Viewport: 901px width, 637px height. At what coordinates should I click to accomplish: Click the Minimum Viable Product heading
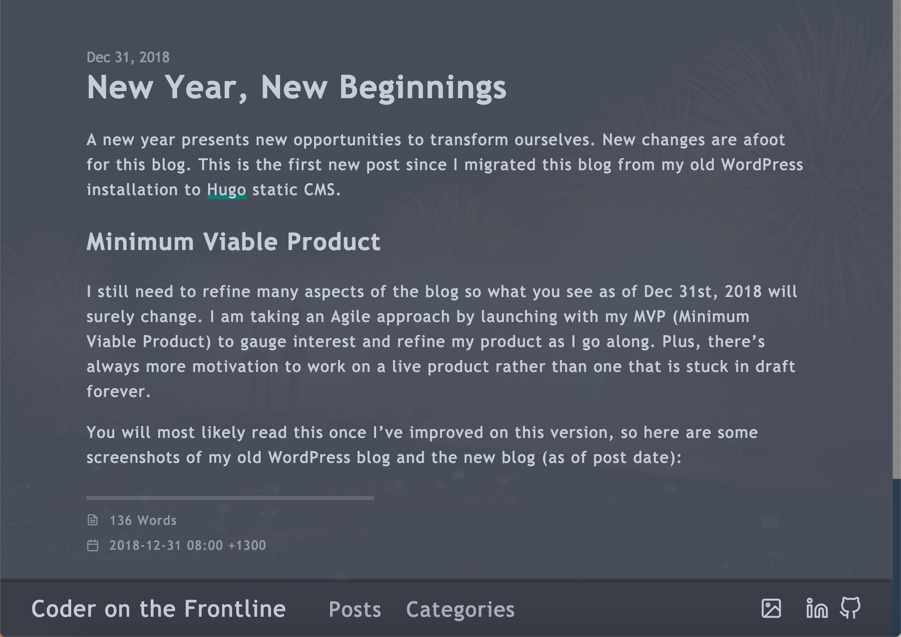click(x=233, y=242)
